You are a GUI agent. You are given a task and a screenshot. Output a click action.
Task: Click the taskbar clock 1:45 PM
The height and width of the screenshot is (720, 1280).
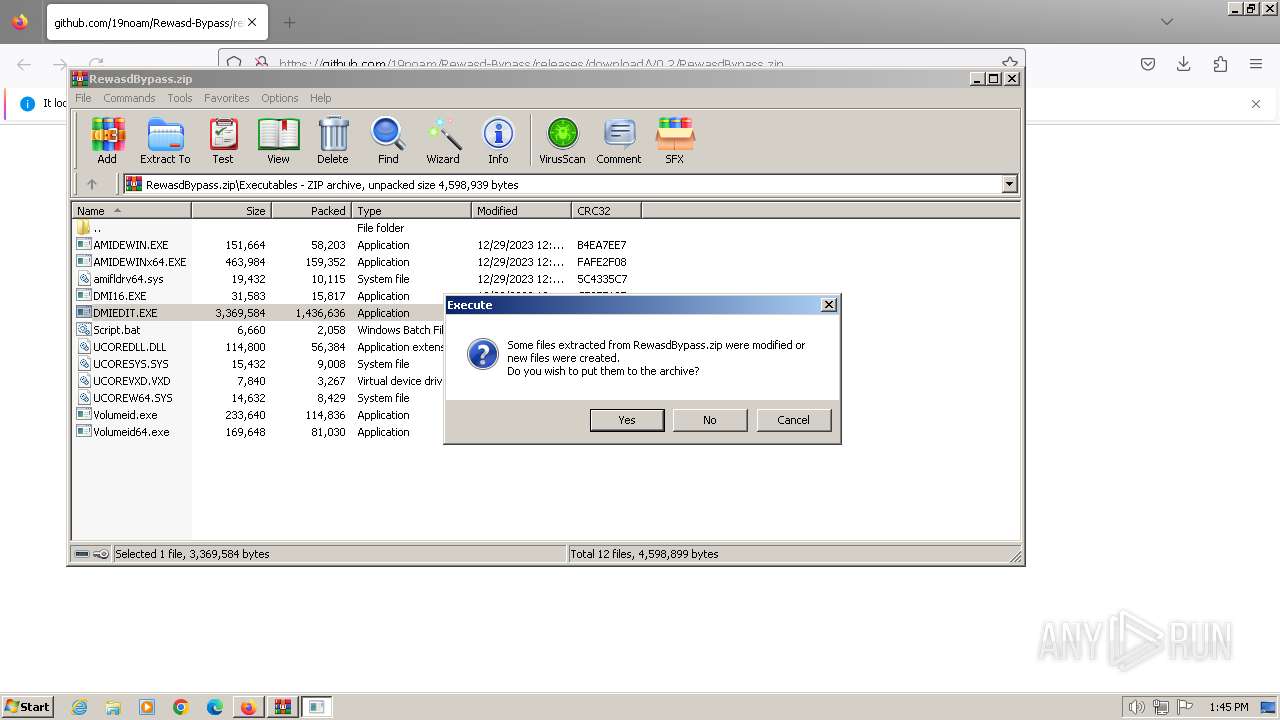(1228, 707)
